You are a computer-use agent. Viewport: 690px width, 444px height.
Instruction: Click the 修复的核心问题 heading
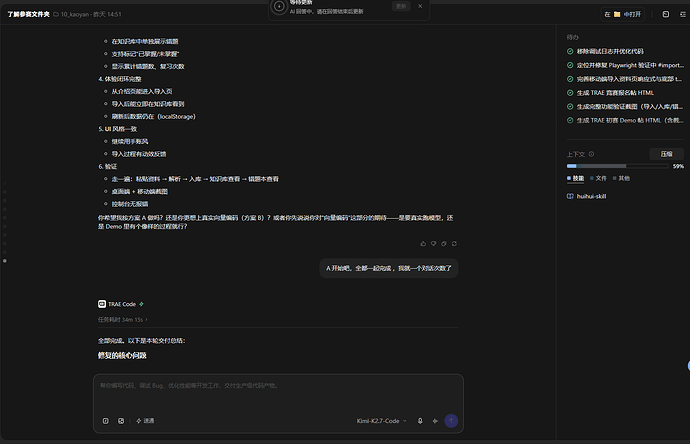122,356
